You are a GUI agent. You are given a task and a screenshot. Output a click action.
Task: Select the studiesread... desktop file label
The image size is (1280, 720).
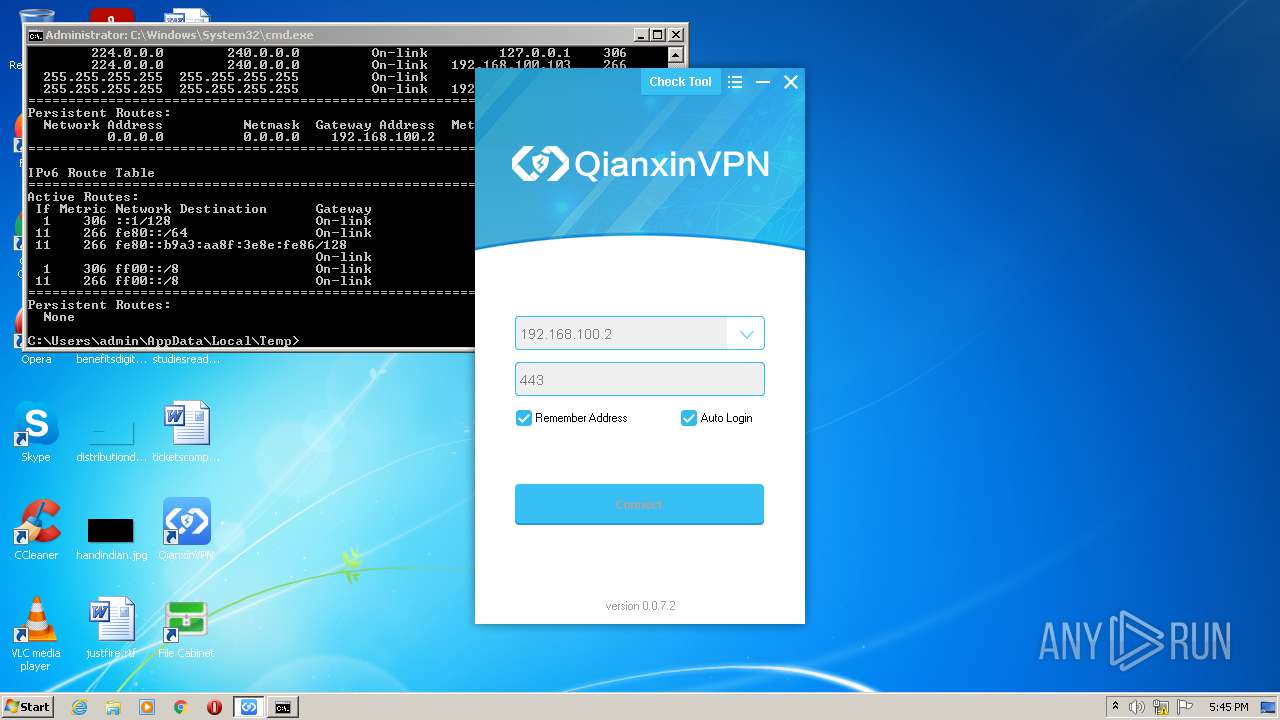(187, 359)
